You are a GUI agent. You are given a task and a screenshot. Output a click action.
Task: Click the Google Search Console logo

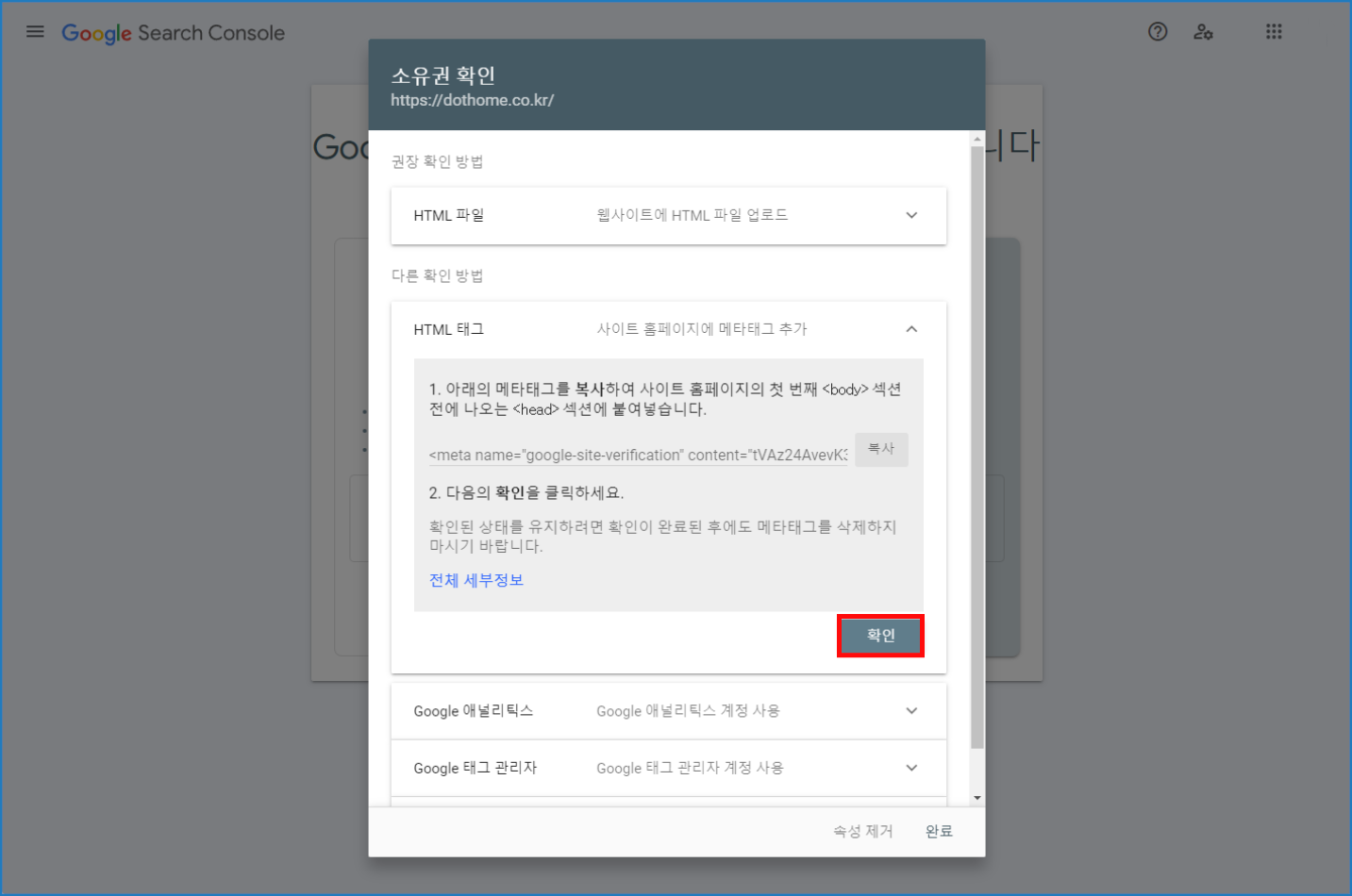point(174,33)
